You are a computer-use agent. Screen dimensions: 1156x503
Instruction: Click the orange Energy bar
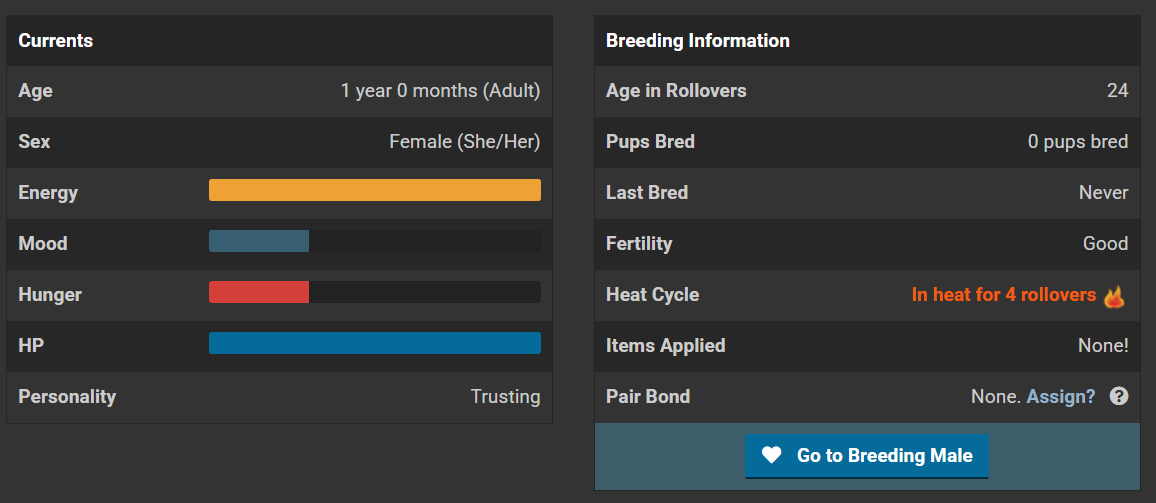coord(375,190)
